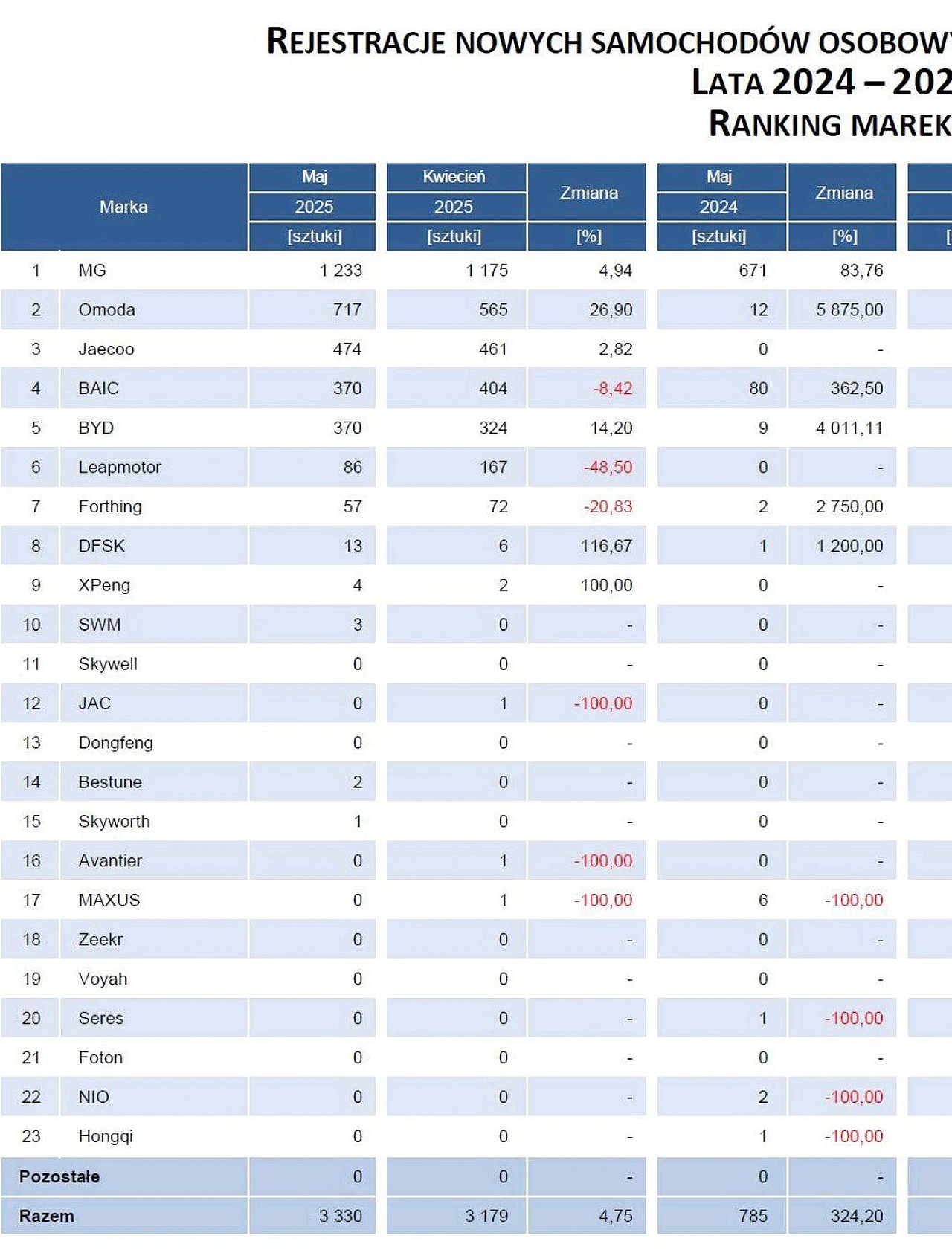The image size is (952, 1250).
Task: Select Omoda's change value '5 875,00'
Action: 849,310
